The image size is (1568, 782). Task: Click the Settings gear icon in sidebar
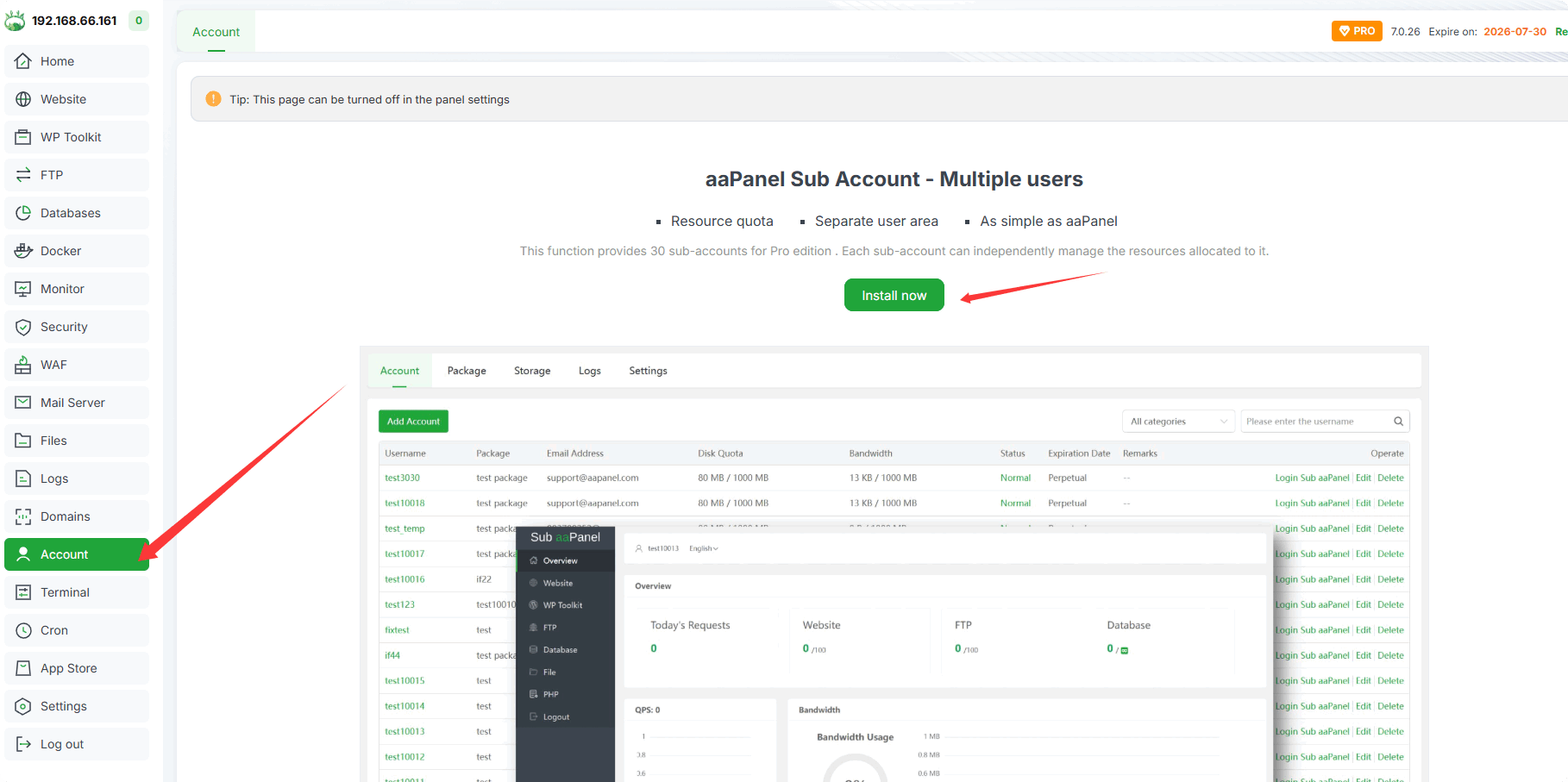tap(23, 706)
